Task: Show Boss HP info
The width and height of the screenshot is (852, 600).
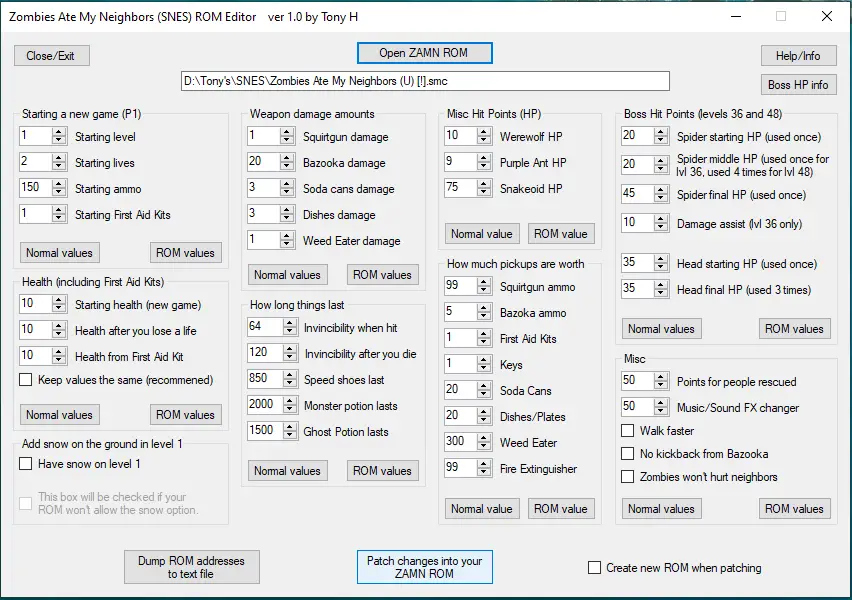Action: [798, 85]
